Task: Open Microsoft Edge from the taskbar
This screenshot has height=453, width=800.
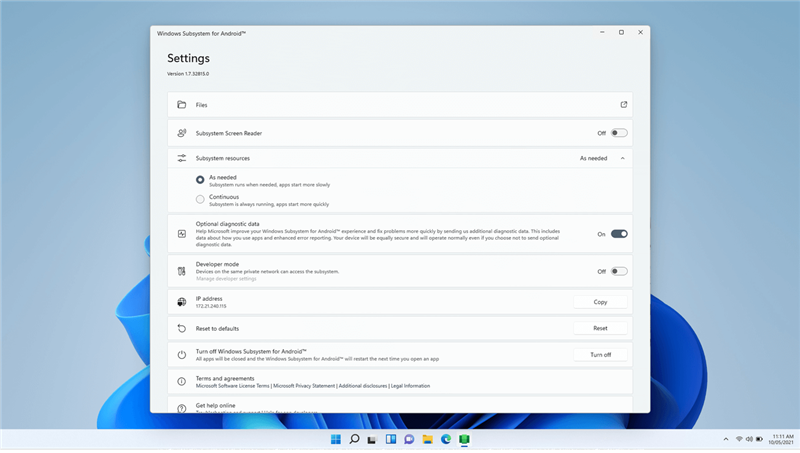Action: tap(446, 439)
